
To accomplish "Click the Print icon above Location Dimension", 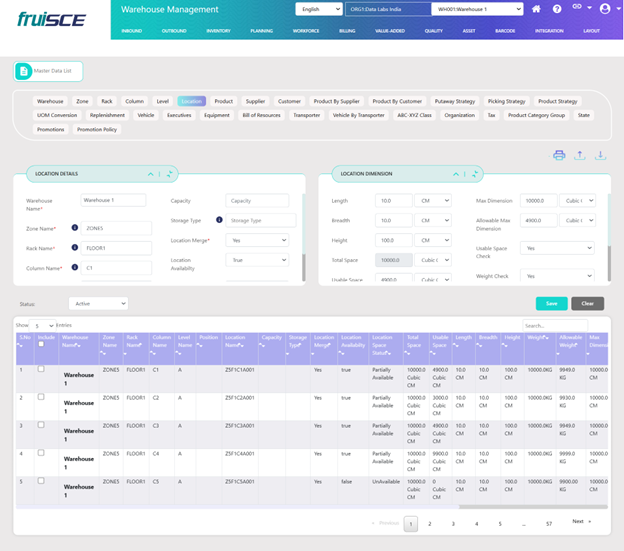I will pyautogui.click(x=559, y=155).
